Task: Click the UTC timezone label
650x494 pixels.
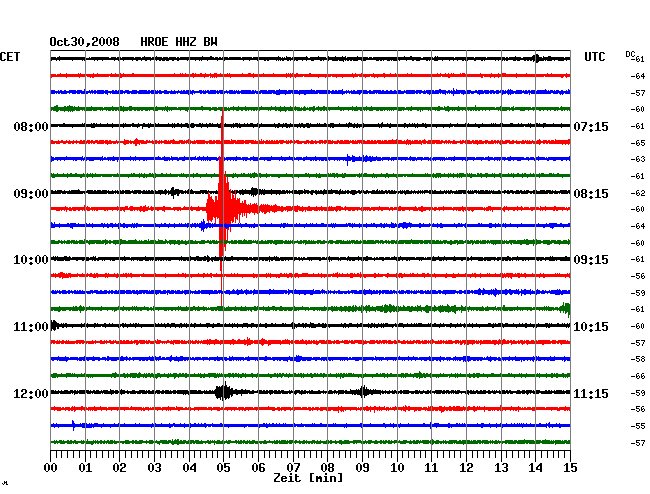Action: 594,57
